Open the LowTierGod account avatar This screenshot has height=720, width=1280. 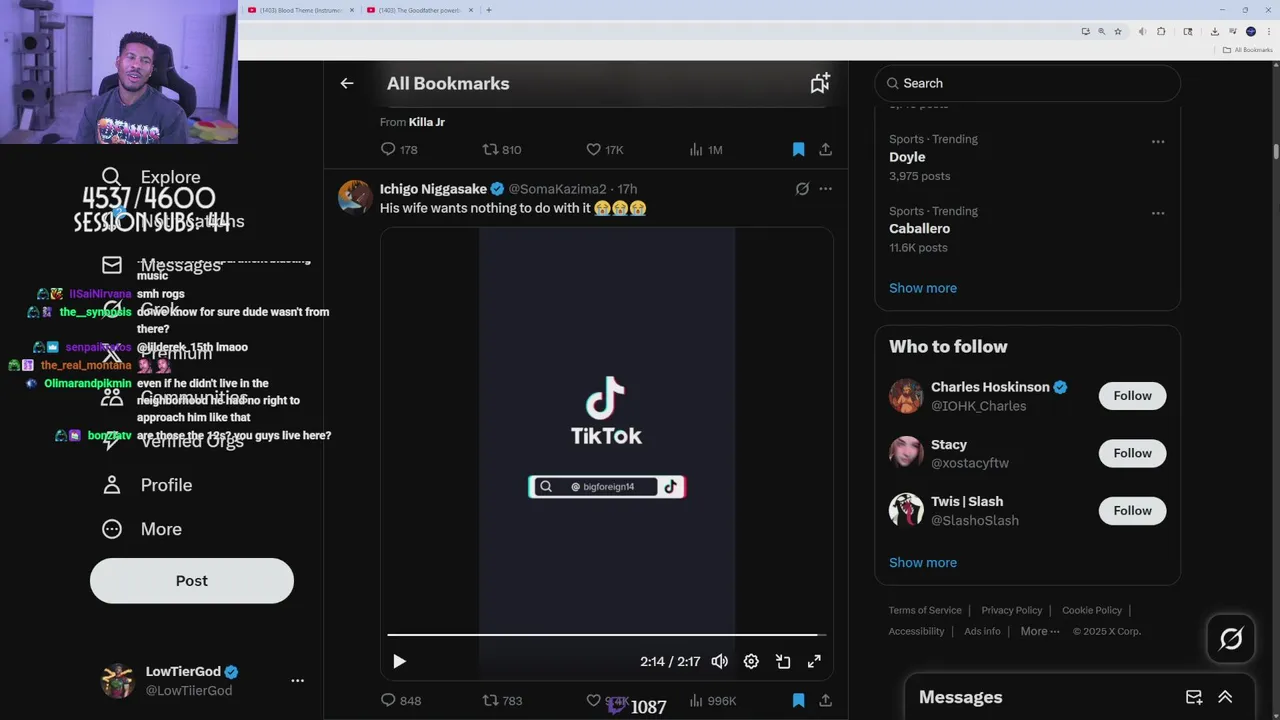pyautogui.click(x=118, y=681)
